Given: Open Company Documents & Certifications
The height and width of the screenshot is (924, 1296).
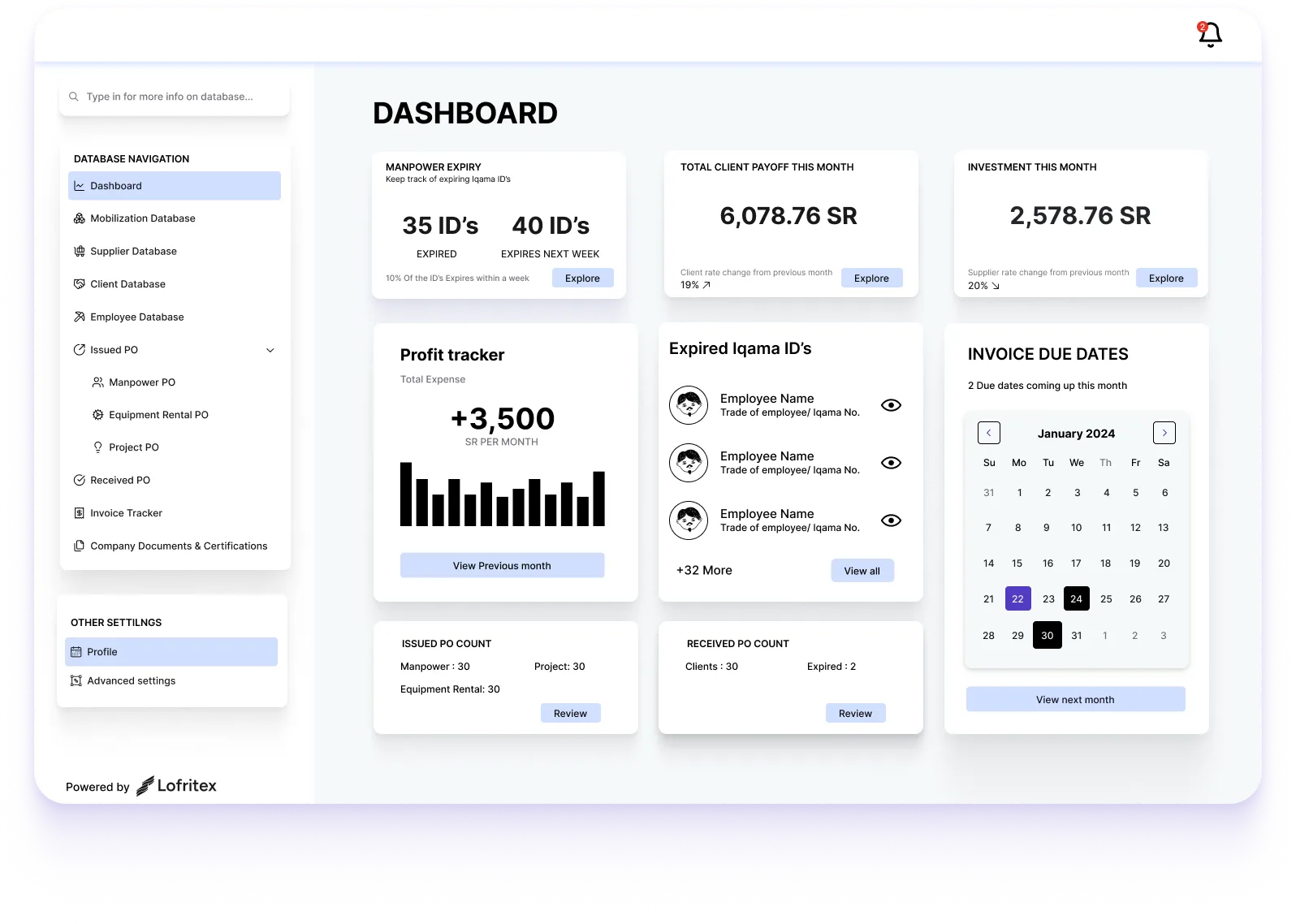Looking at the screenshot, I should tap(179, 546).
